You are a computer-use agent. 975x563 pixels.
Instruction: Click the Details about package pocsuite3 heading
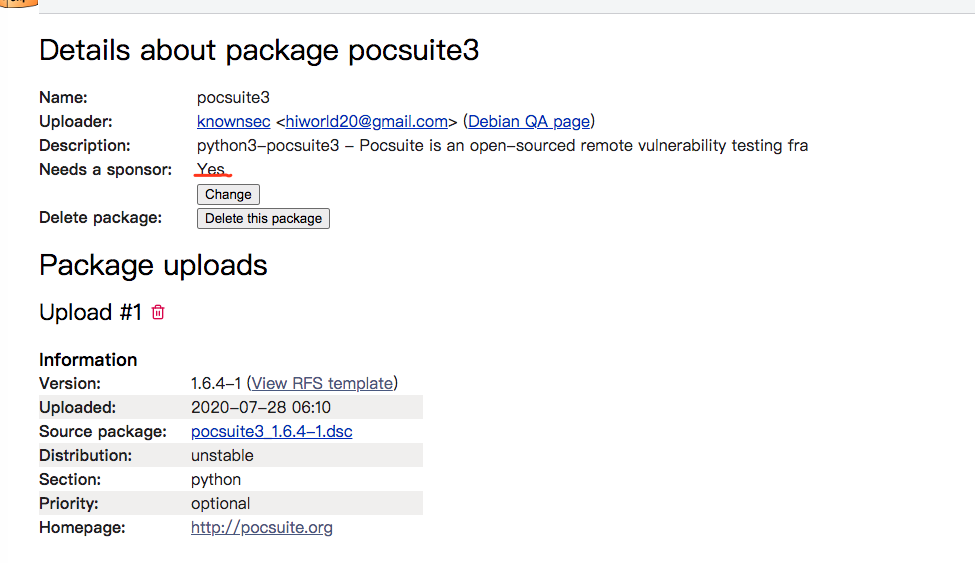[x=259, y=50]
